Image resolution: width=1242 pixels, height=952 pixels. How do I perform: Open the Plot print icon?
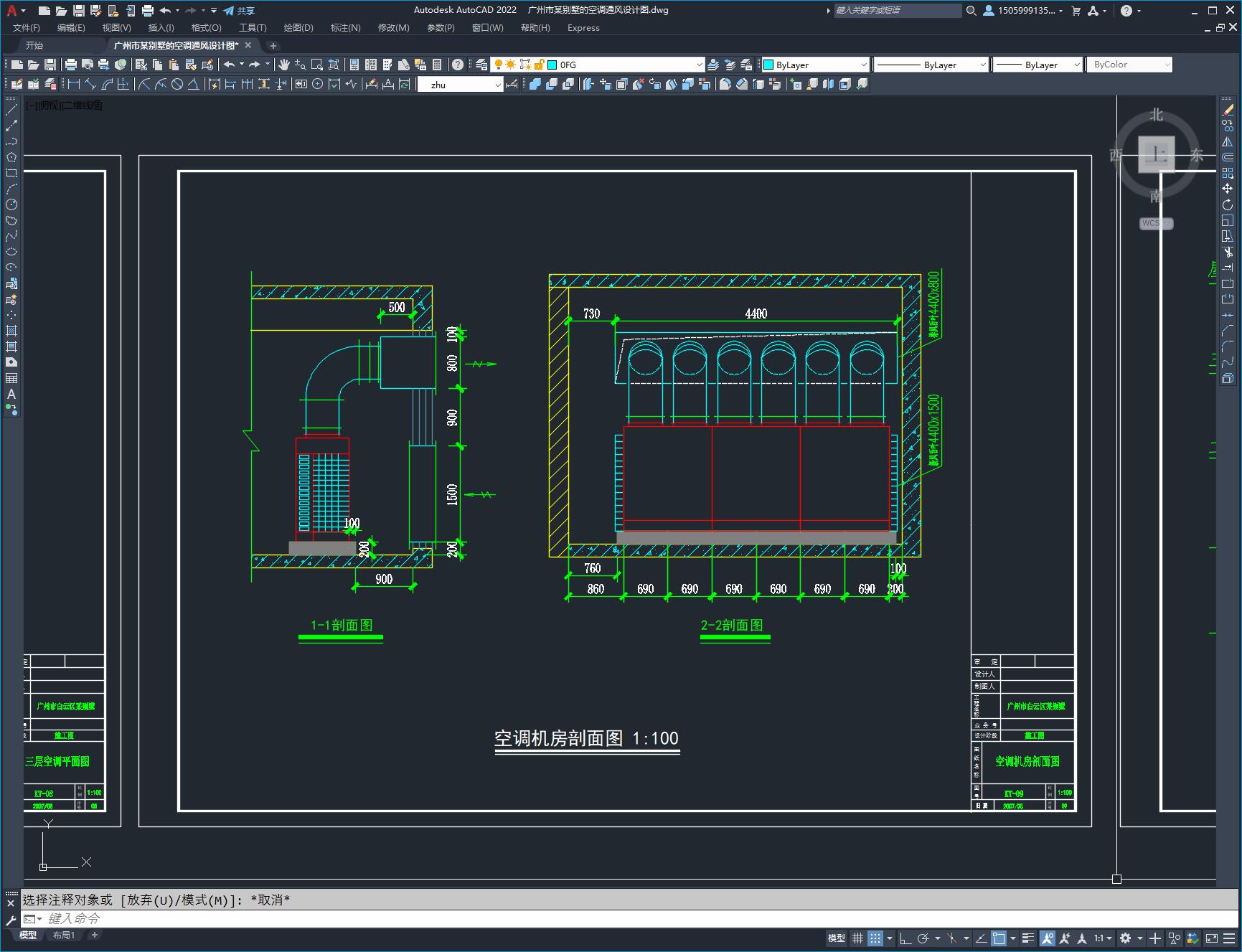71,65
